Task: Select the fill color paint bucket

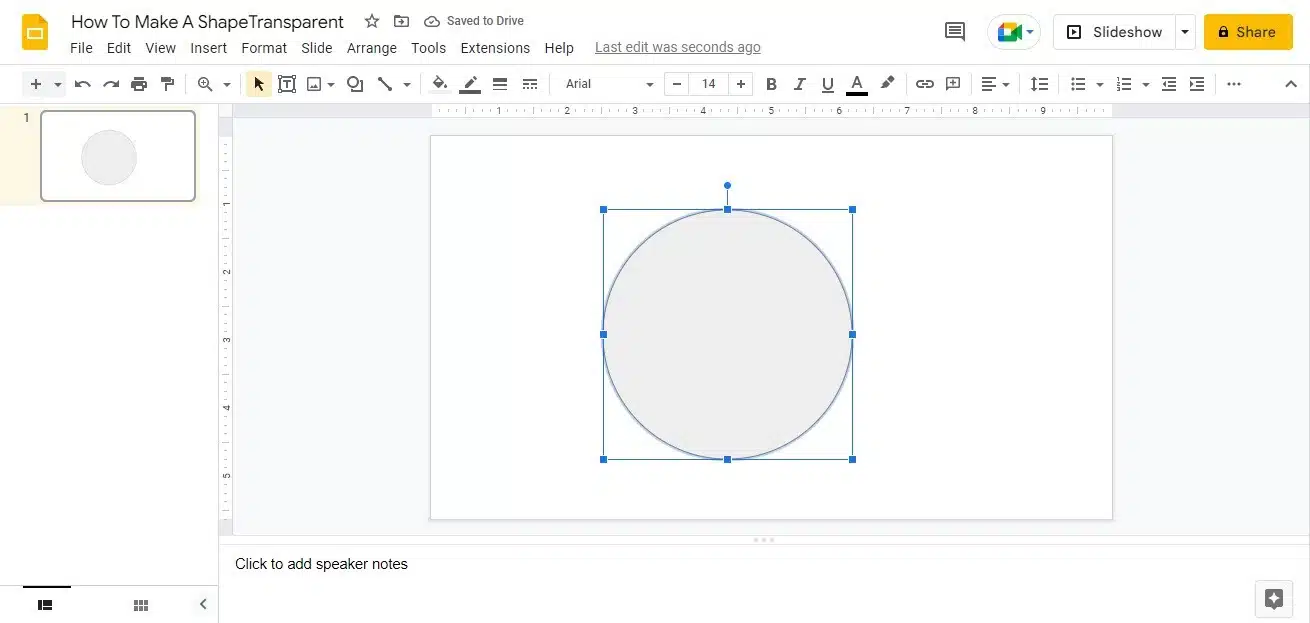Action: [x=439, y=84]
